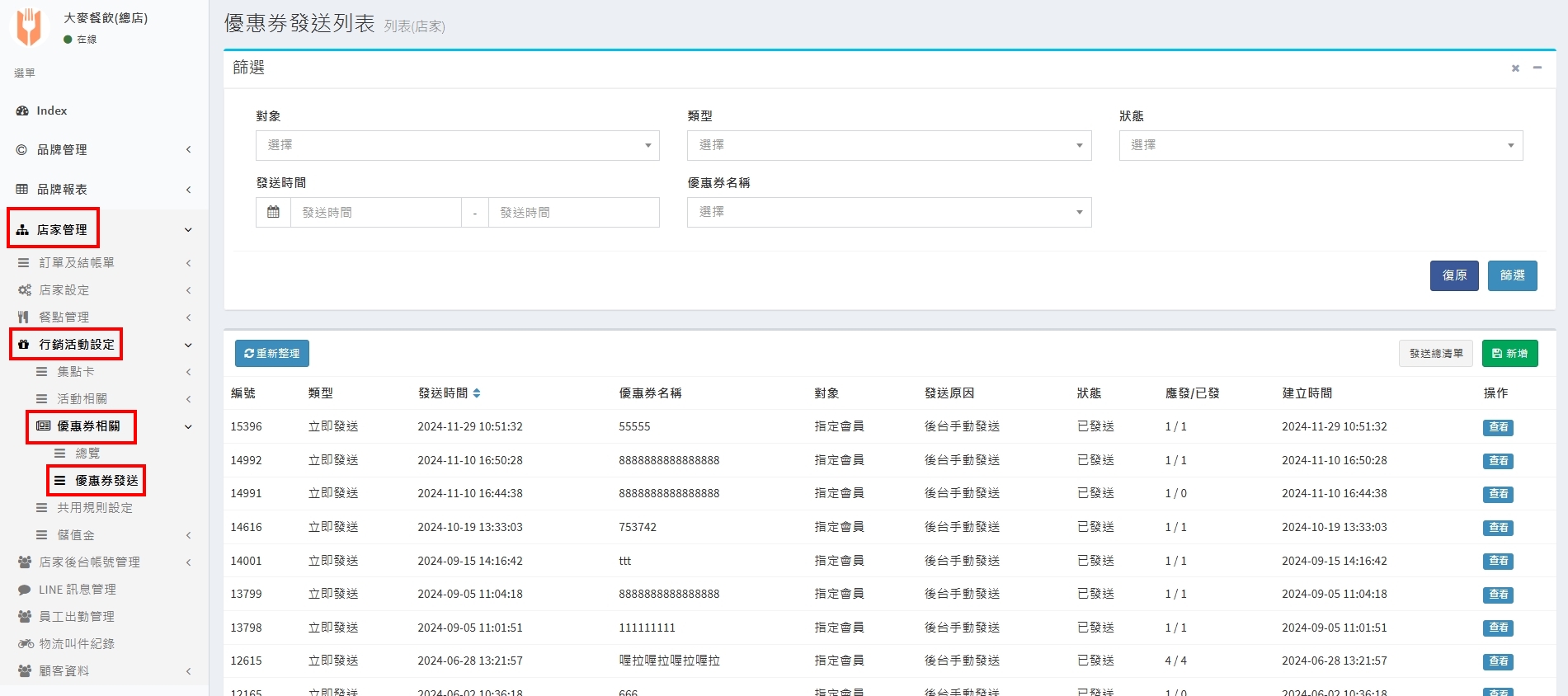Viewport: 1568px width, 696px height.
Task: Close the 篩選 panel with the X icon
Action: coord(1515,68)
